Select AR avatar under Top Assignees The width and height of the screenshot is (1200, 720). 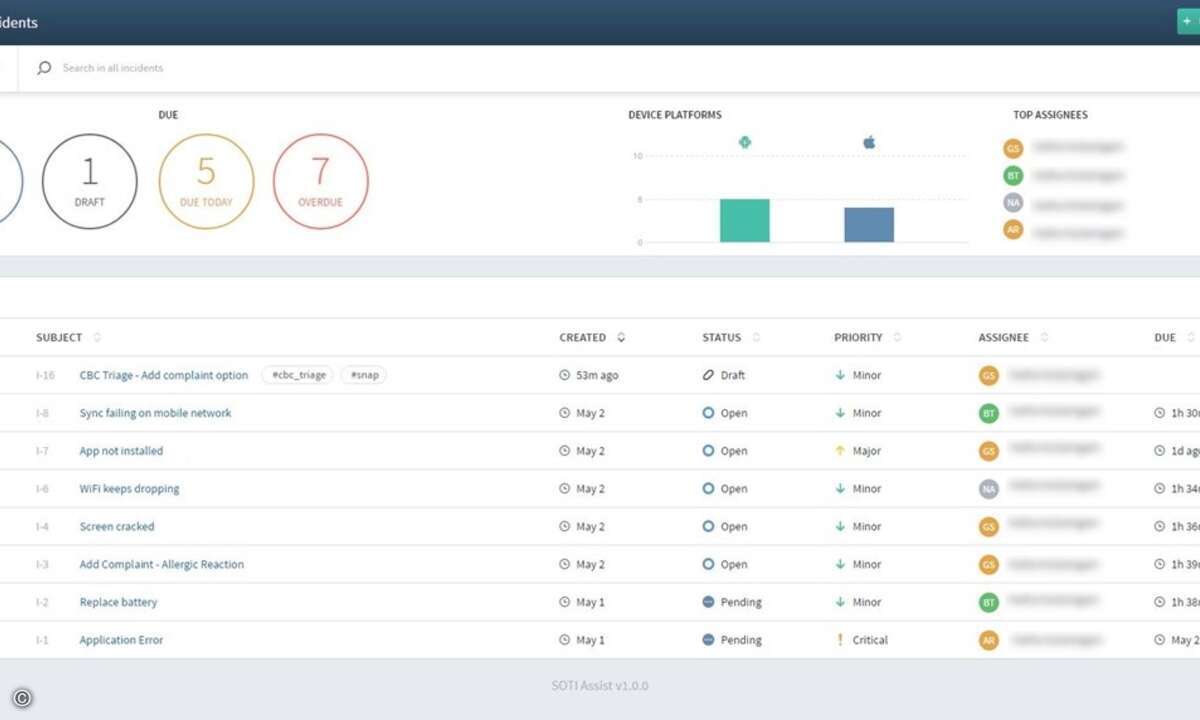coord(1013,230)
